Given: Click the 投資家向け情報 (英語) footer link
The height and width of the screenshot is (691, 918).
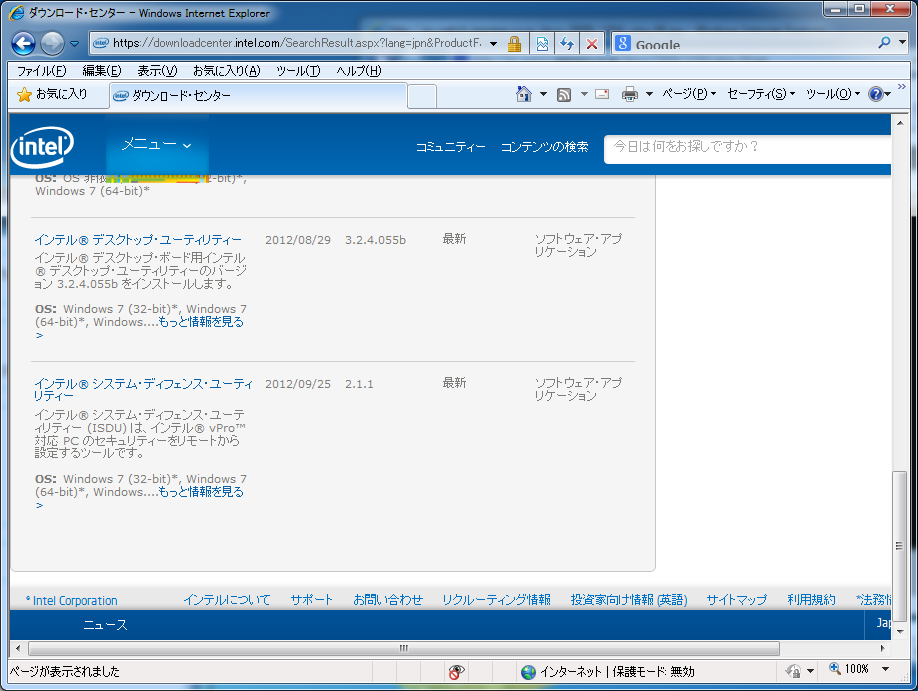Looking at the screenshot, I should click(x=629, y=600).
